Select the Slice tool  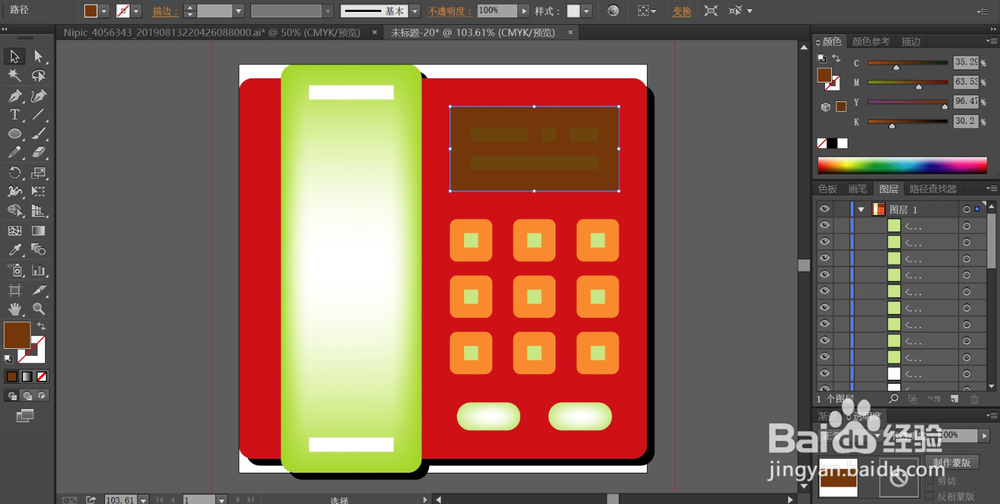38,290
